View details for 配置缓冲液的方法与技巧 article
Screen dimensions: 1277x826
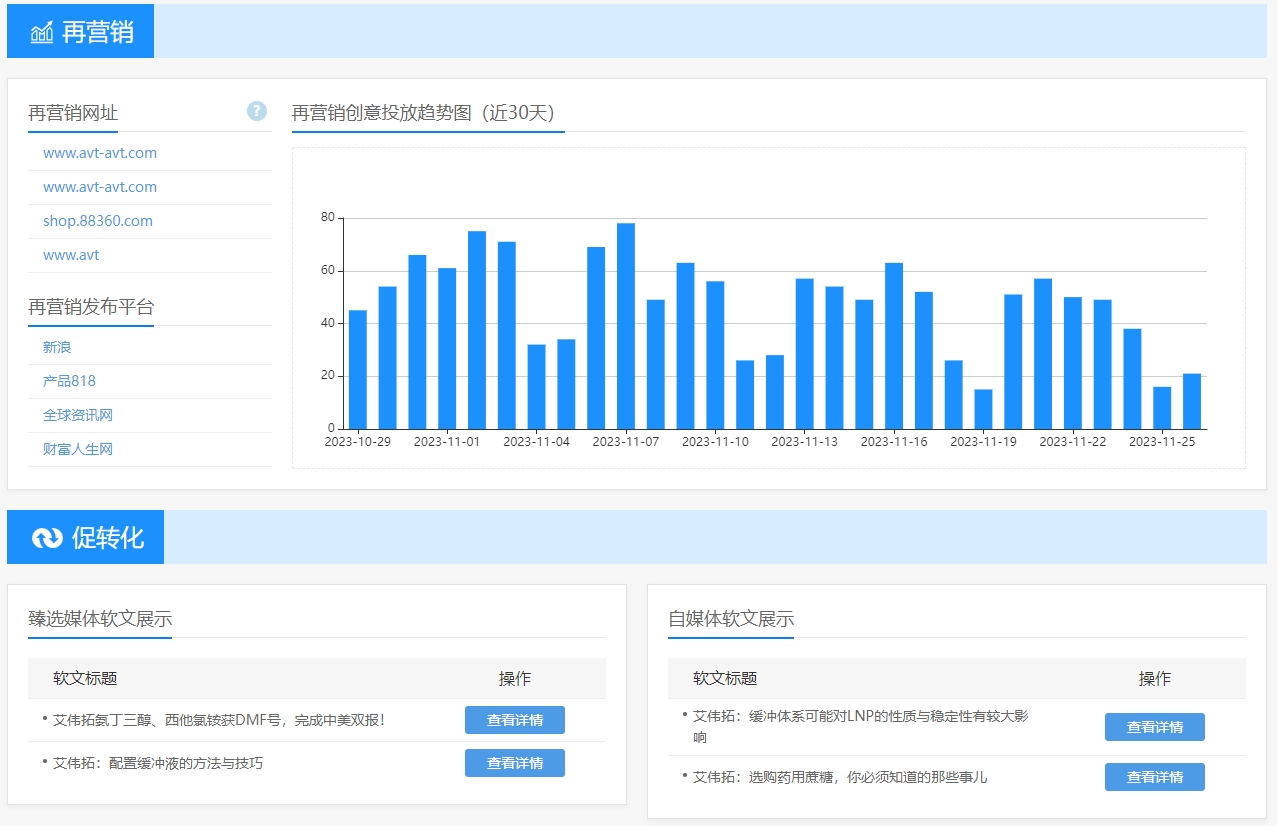click(x=514, y=763)
